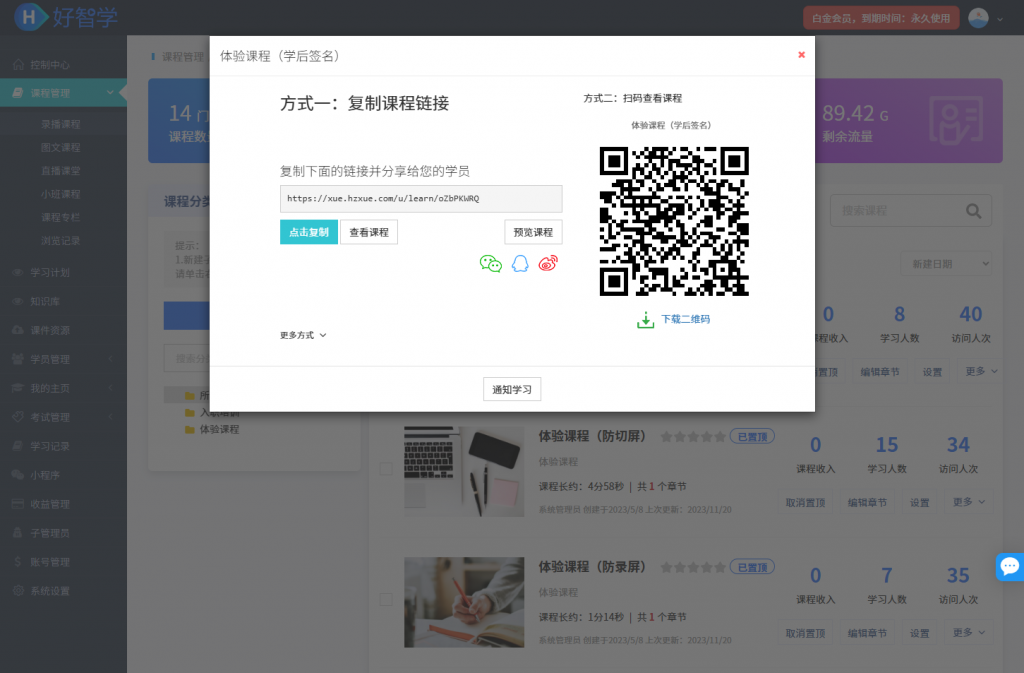Click the 收益管理 sidebar icon
Screen dimensions: 1024x673
18,504
